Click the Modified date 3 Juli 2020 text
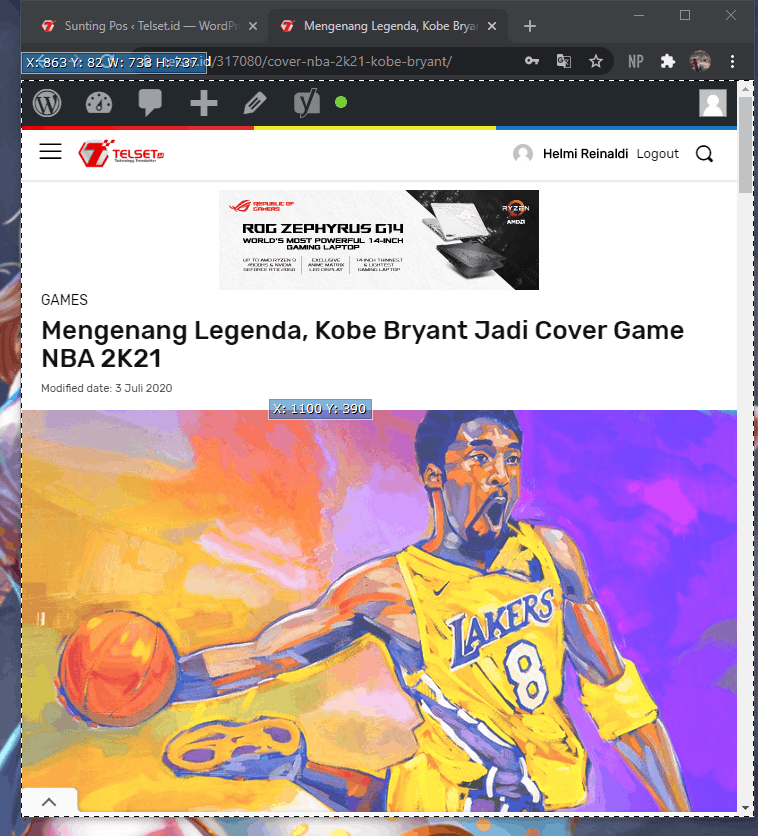Image resolution: width=758 pixels, height=836 pixels. [107, 388]
